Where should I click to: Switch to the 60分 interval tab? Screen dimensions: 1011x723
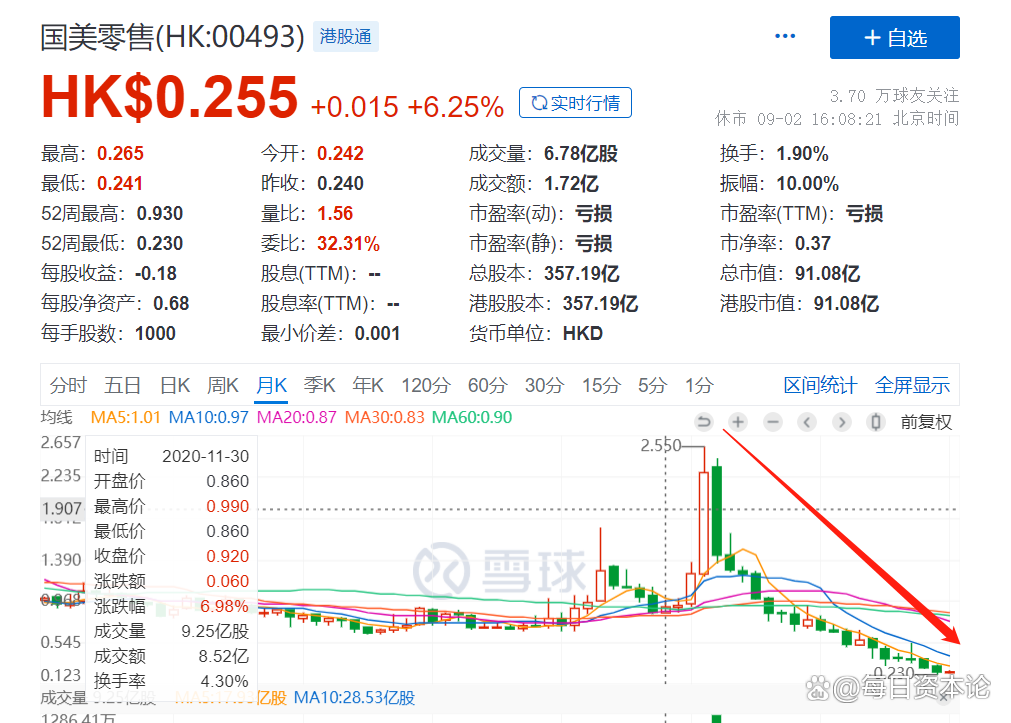pos(487,384)
